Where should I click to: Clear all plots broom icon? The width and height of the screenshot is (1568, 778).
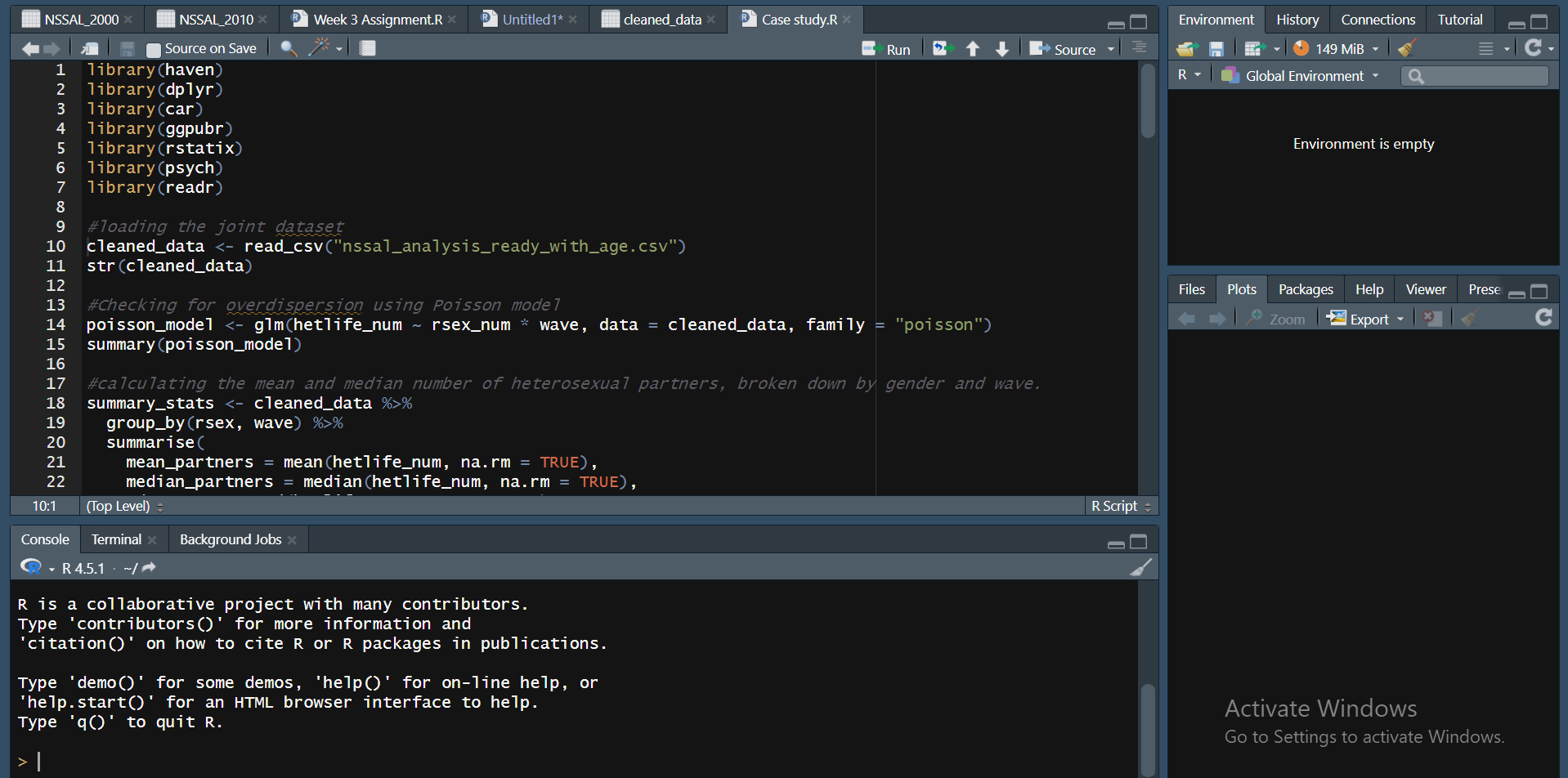[1469, 318]
